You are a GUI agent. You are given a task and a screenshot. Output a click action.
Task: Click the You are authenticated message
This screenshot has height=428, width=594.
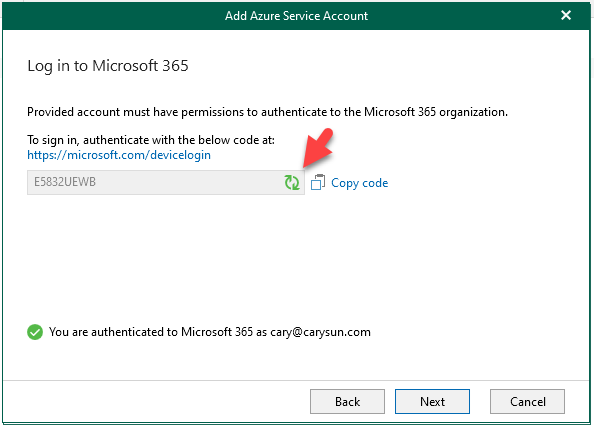210,332
